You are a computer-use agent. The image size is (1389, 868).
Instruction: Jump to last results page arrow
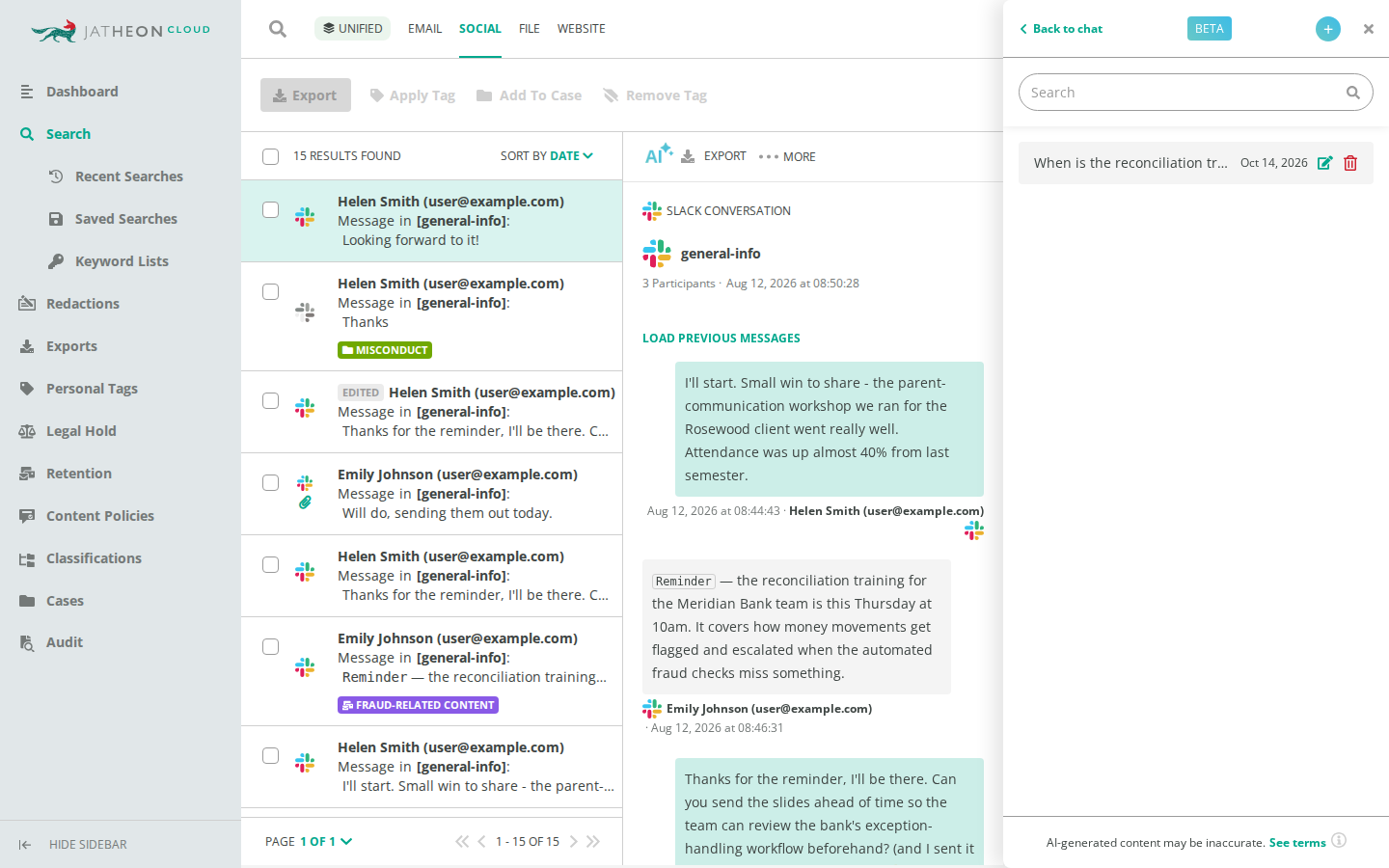(x=593, y=841)
